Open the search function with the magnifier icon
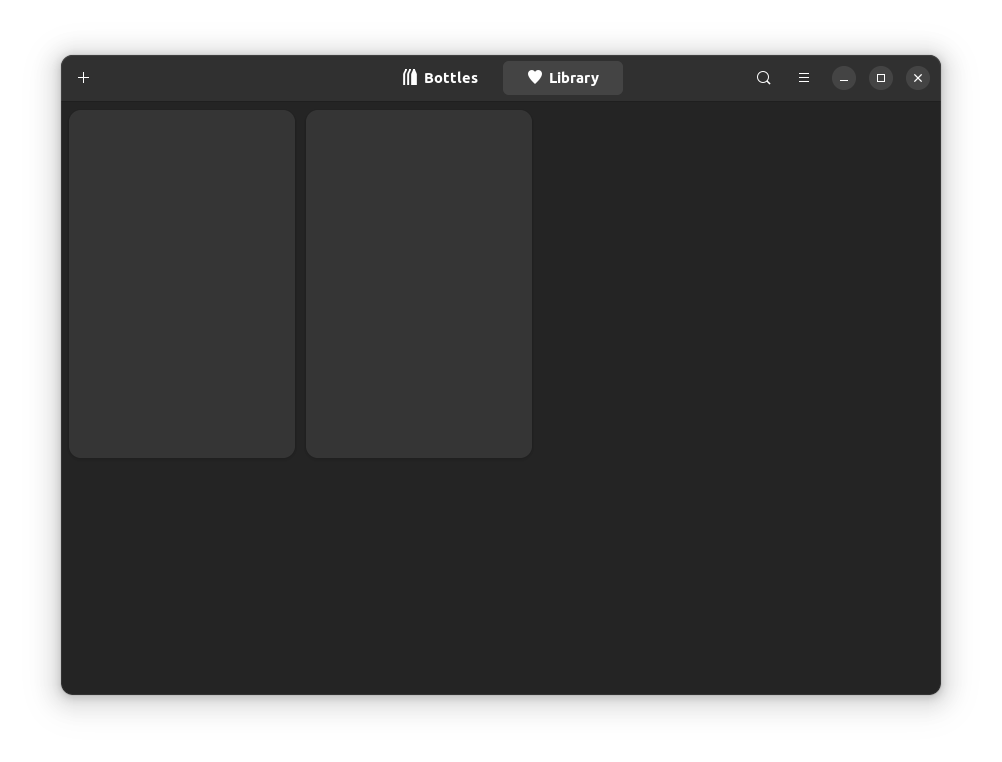 pos(763,77)
